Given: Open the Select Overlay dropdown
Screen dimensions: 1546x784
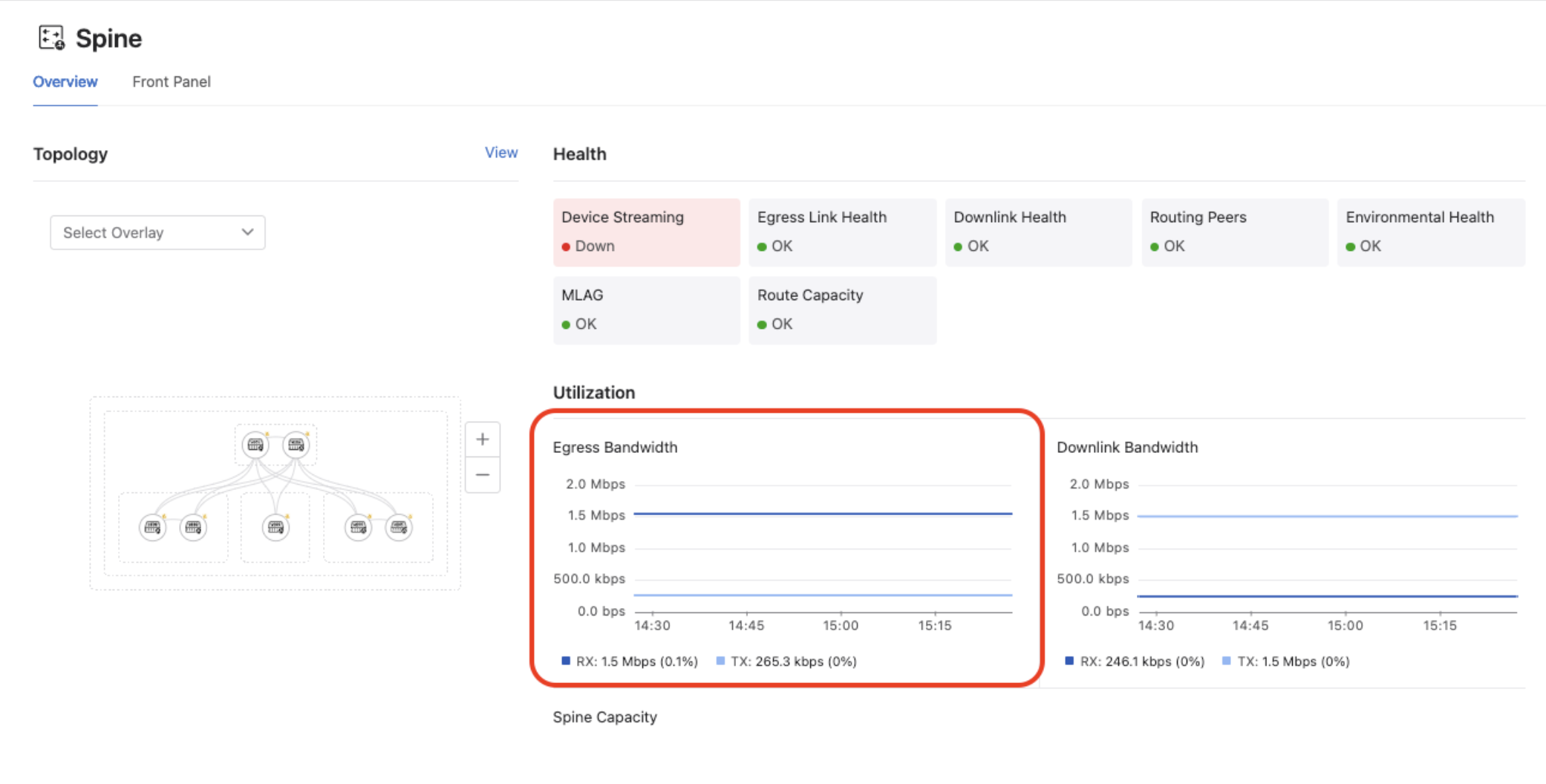Looking at the screenshot, I should point(157,233).
